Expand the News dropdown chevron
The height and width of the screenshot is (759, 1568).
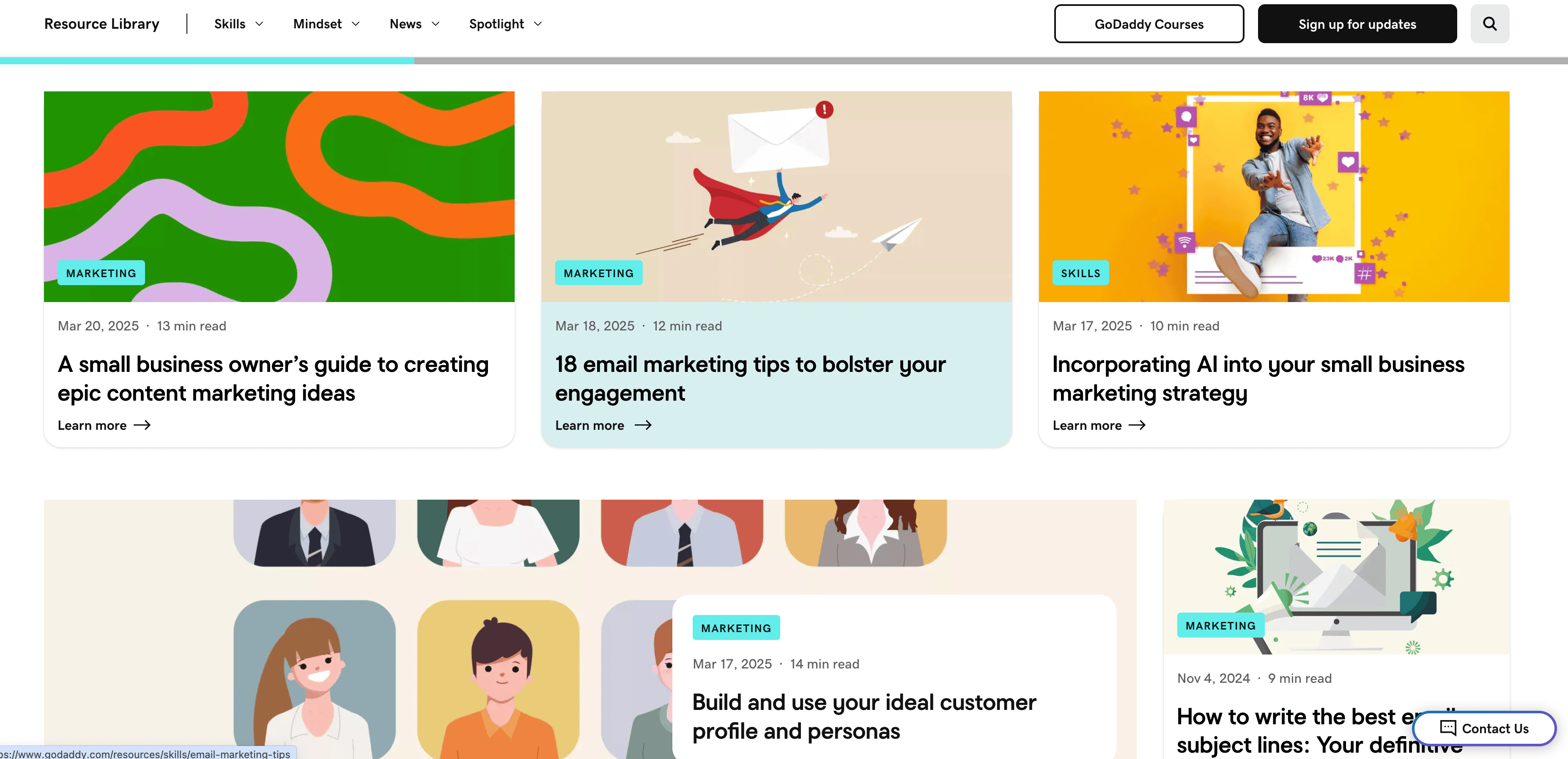(436, 24)
